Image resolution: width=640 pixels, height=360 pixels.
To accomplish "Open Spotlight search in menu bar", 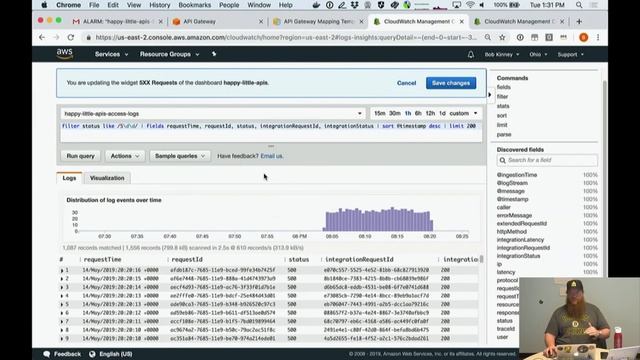I will coord(579,5).
